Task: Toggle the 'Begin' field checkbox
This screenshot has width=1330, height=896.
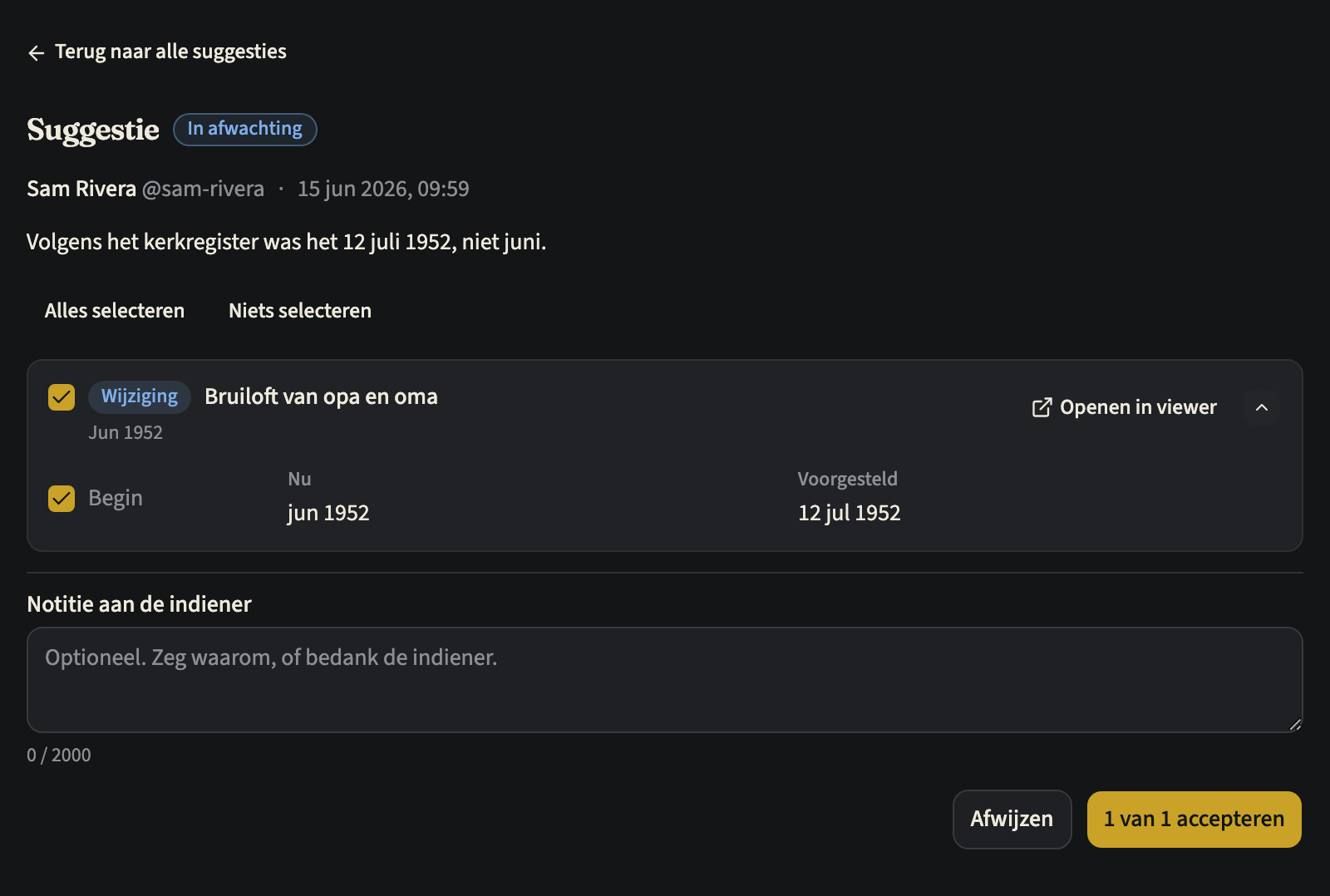Action: tap(62, 499)
